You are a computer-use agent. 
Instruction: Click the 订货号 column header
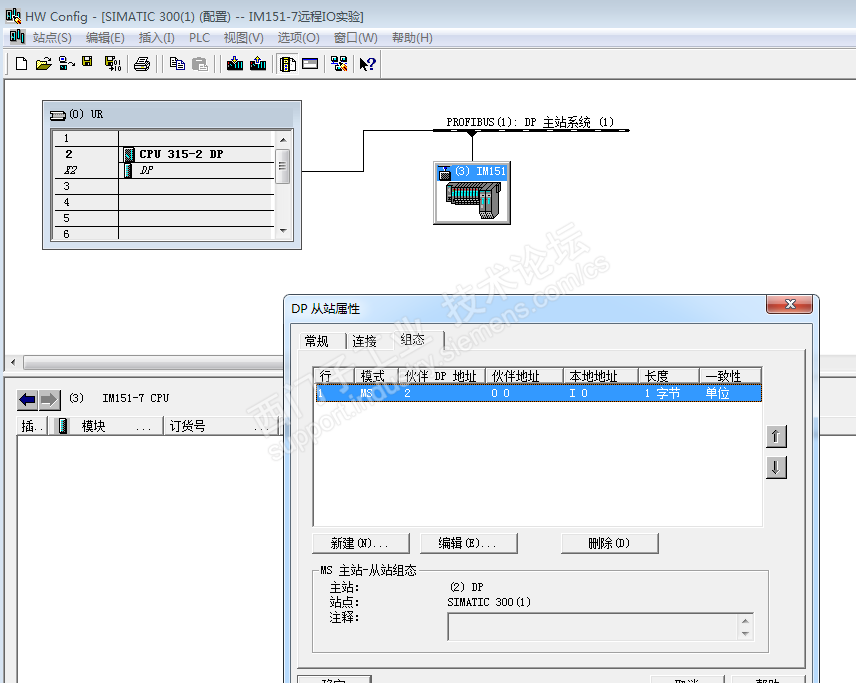coord(220,426)
